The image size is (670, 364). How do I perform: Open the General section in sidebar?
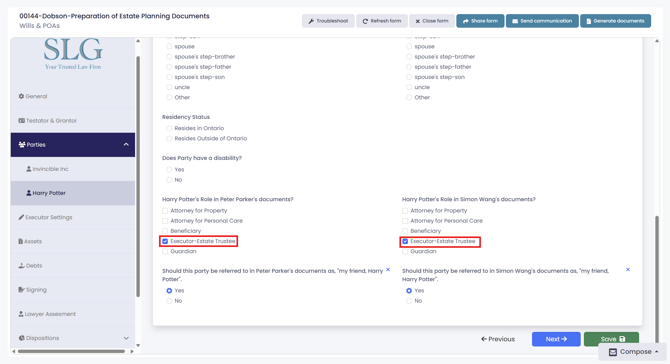73,97
